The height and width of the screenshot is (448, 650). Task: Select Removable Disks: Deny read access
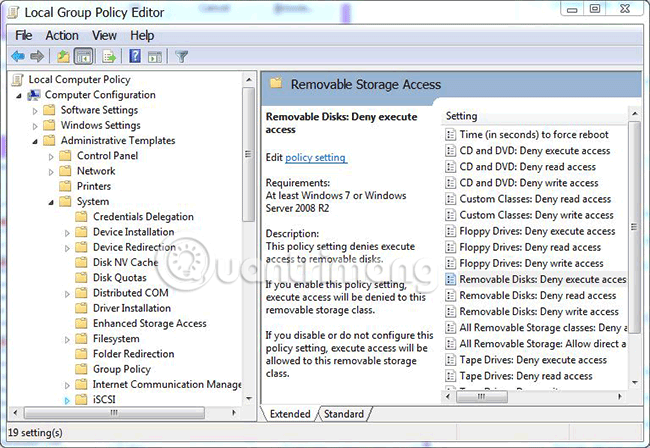[x=538, y=295]
